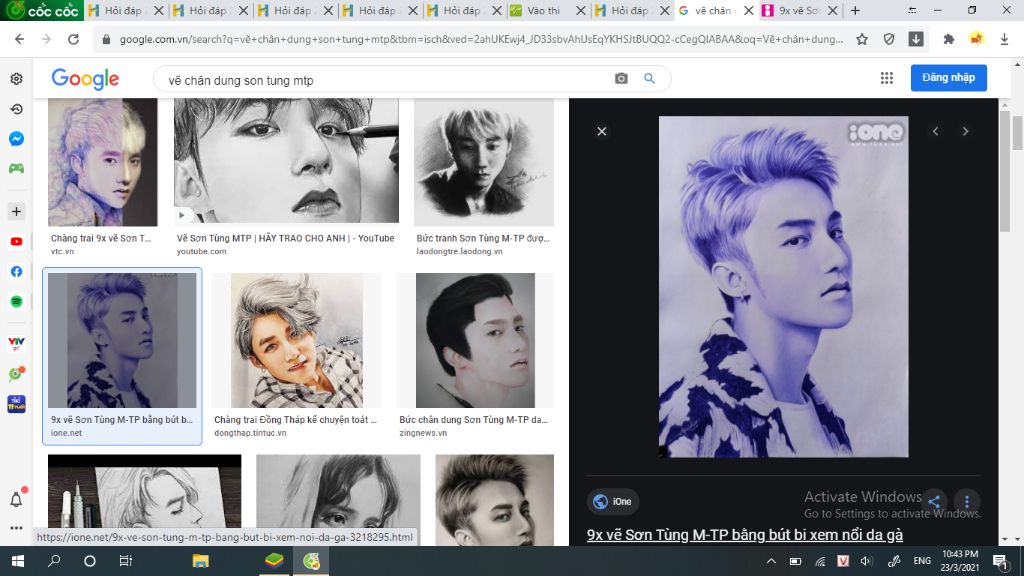Bookmark this page with the star

pos(862,39)
